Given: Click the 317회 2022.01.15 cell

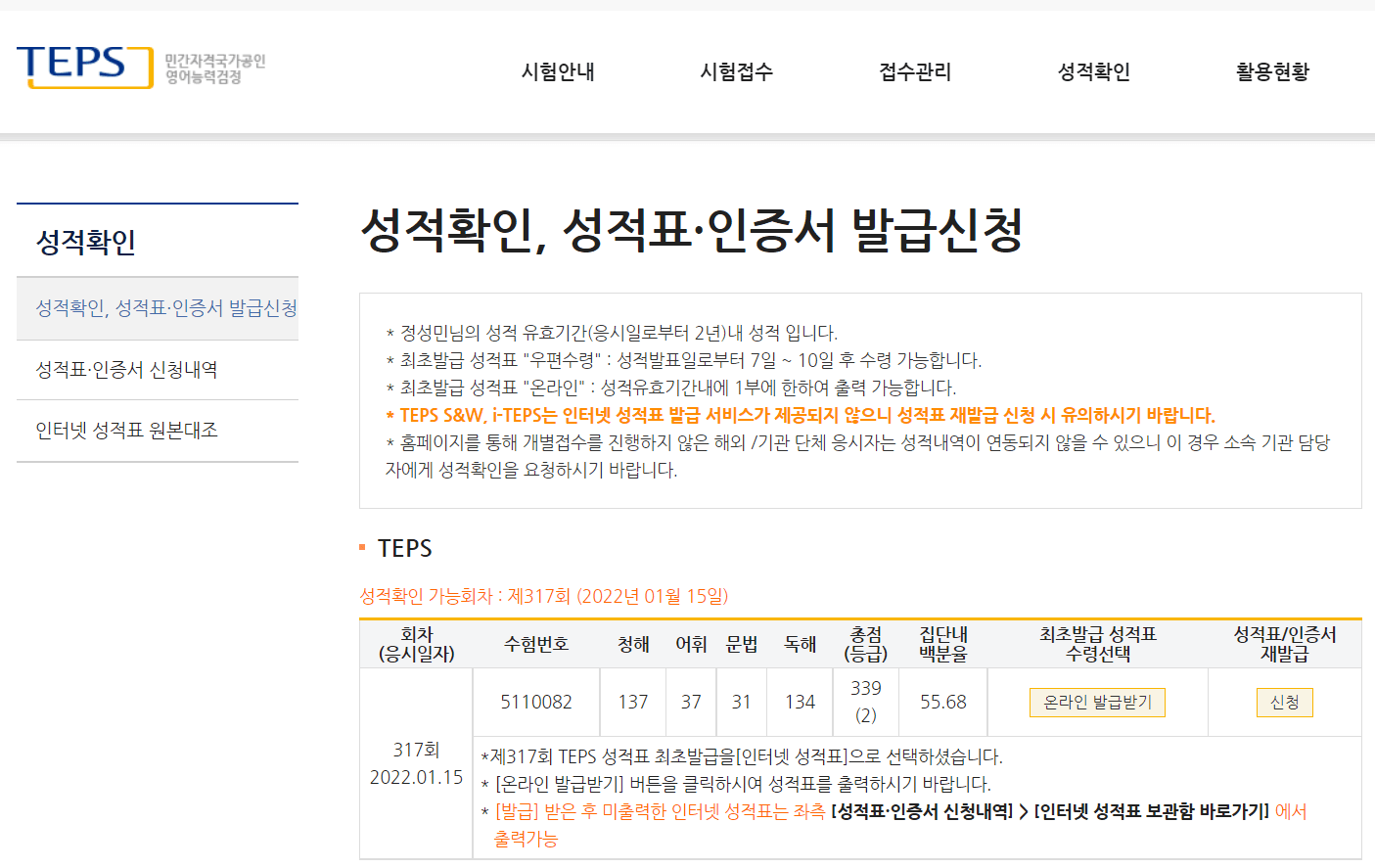Looking at the screenshot, I should point(416,763).
